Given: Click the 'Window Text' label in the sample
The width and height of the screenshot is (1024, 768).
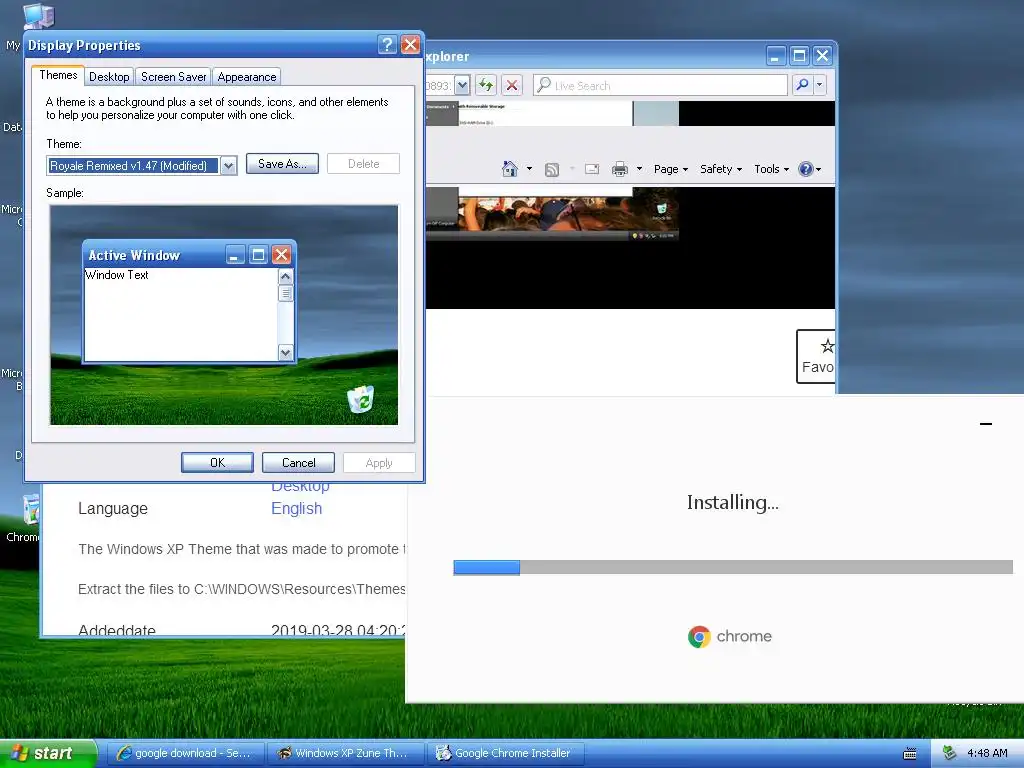Looking at the screenshot, I should 117,275.
